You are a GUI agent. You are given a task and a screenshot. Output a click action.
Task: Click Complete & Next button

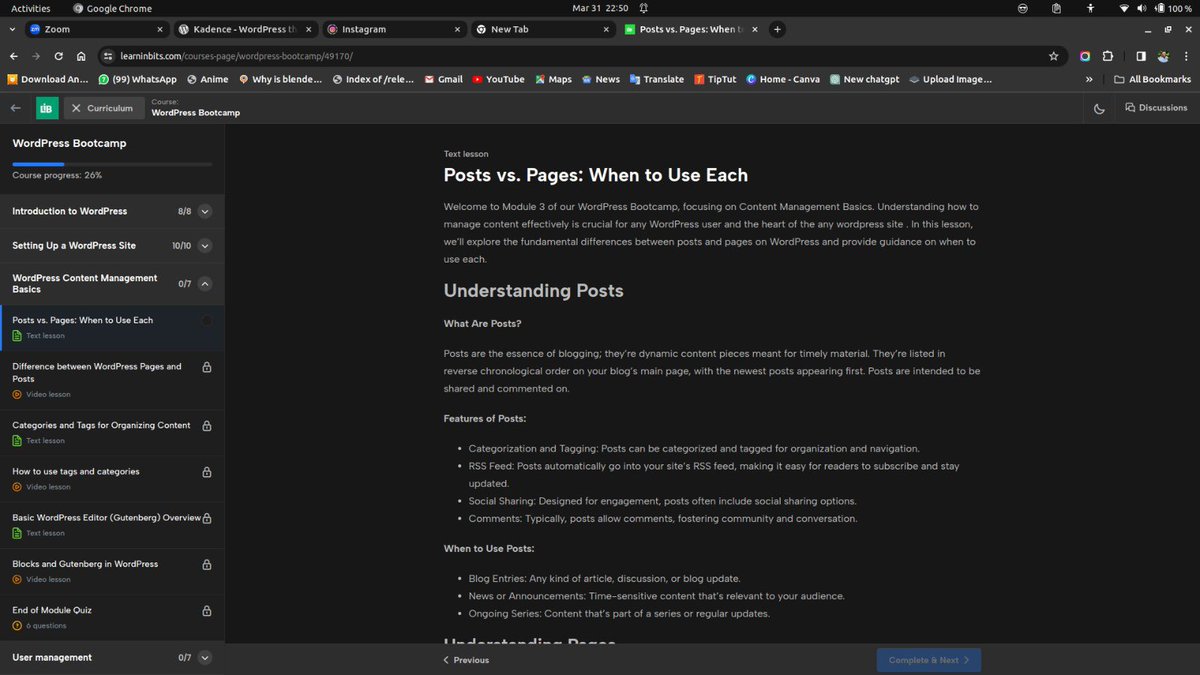tap(929, 660)
